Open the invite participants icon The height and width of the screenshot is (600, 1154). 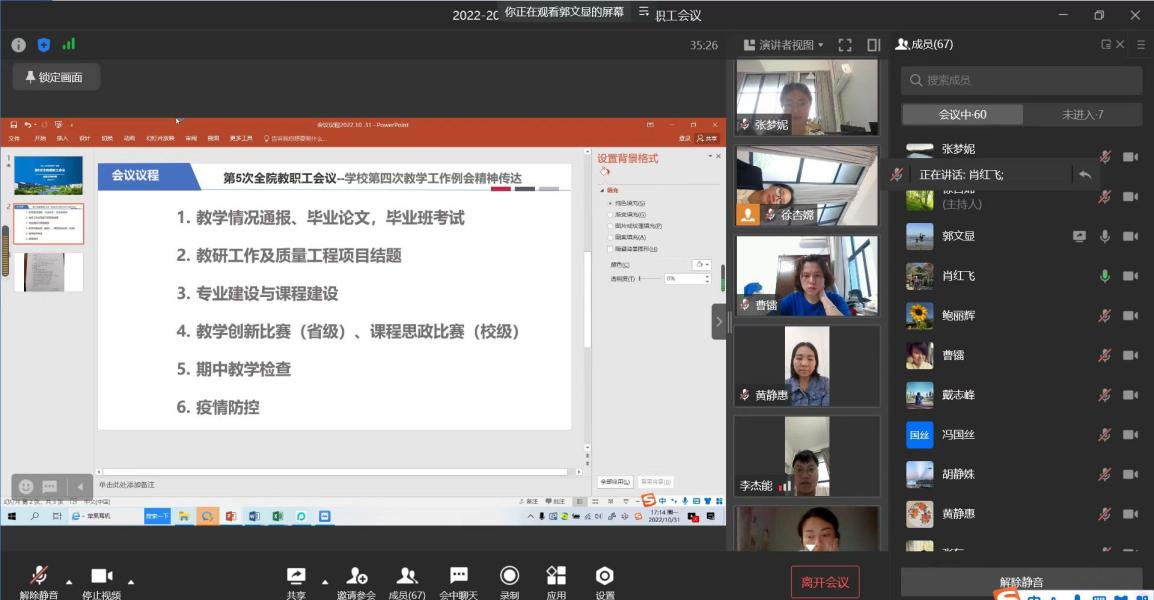click(357, 576)
